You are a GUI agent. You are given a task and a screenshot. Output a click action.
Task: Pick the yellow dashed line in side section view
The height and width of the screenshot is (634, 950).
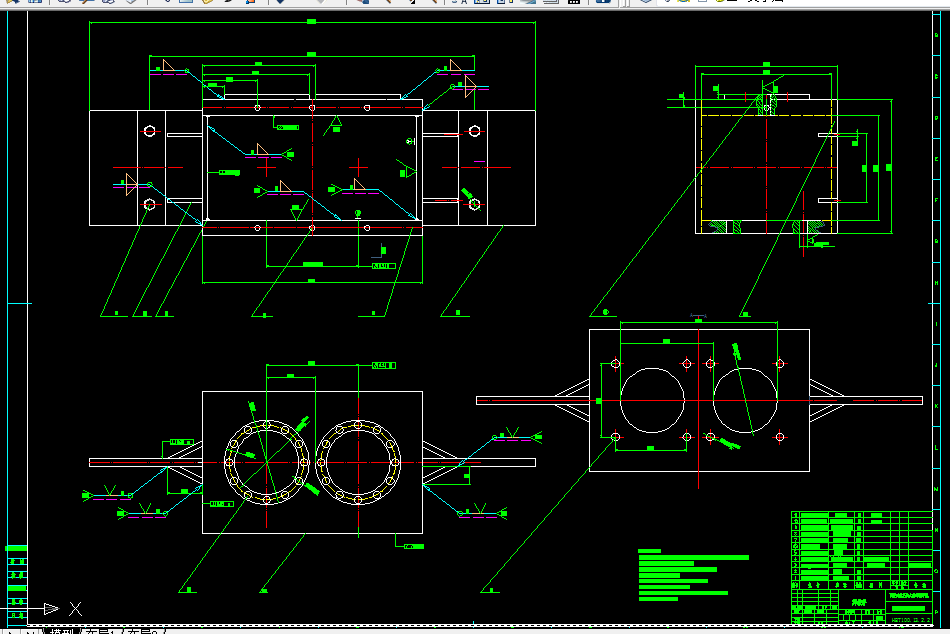point(766,115)
